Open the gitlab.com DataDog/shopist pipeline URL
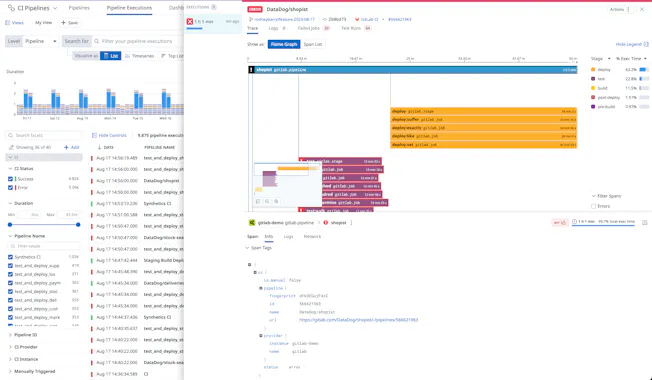The width and height of the screenshot is (652, 380). (x=358, y=320)
